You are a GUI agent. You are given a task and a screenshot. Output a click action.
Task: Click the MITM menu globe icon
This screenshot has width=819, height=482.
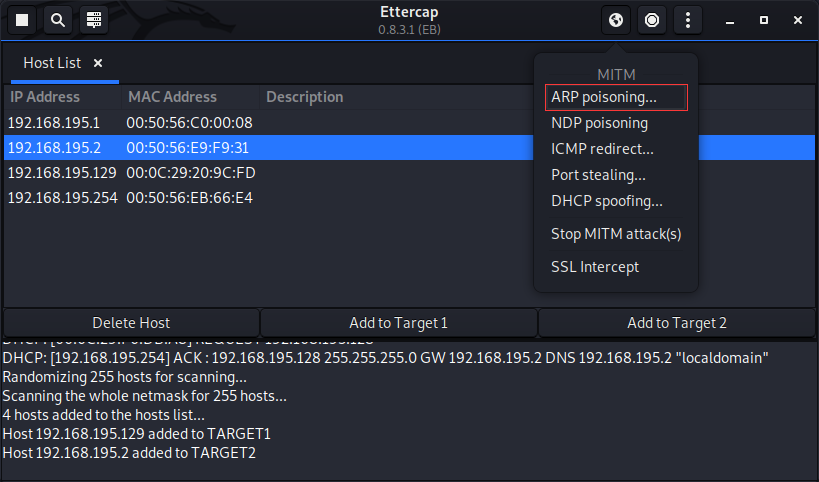[616, 20]
